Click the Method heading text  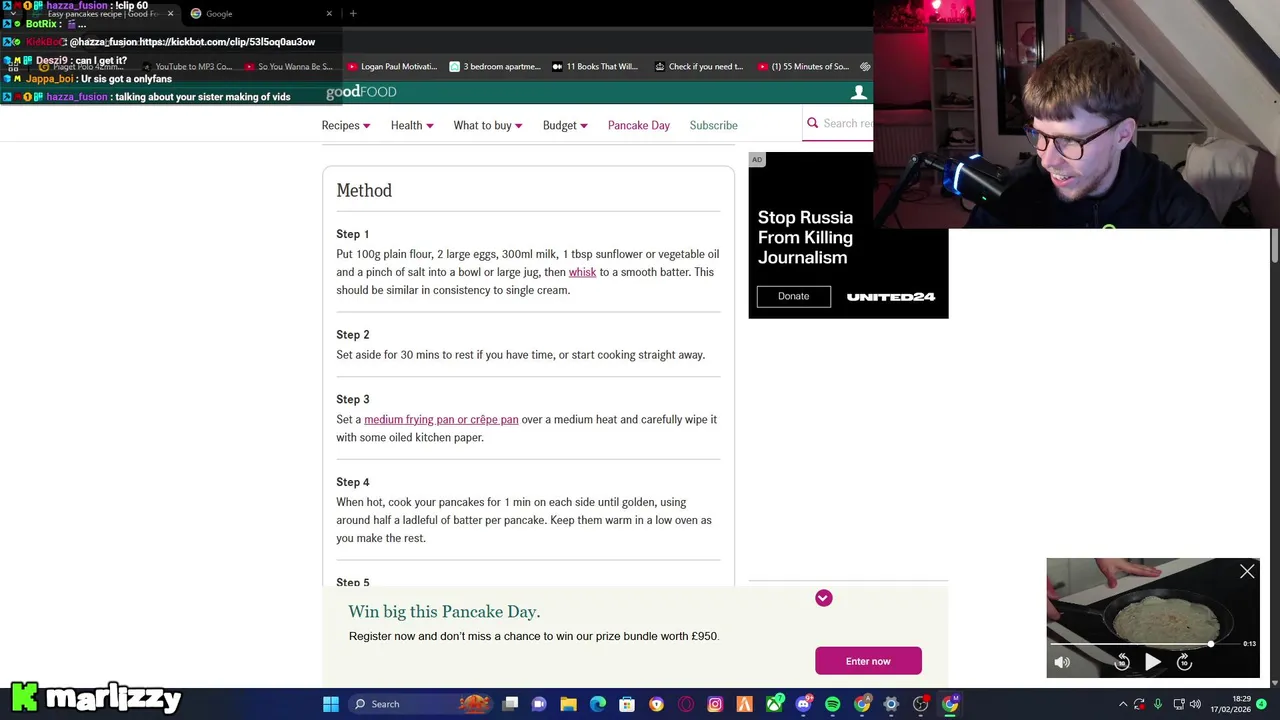[364, 190]
